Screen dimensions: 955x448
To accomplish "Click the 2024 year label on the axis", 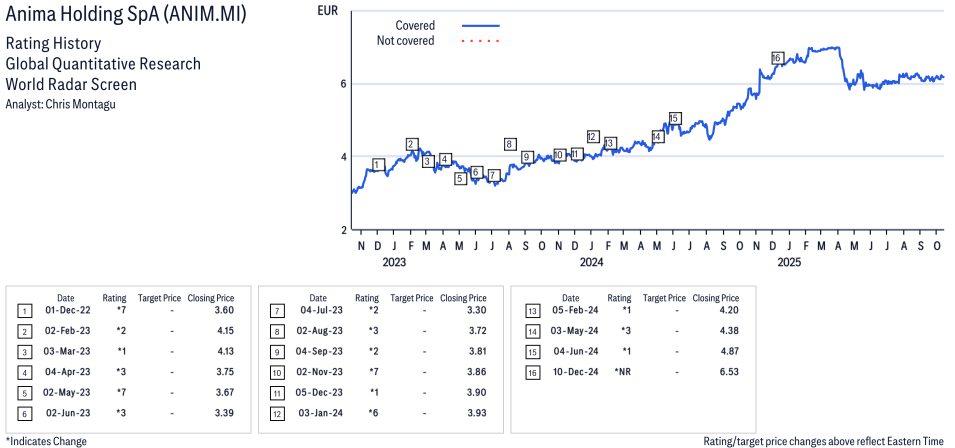I will (591, 263).
